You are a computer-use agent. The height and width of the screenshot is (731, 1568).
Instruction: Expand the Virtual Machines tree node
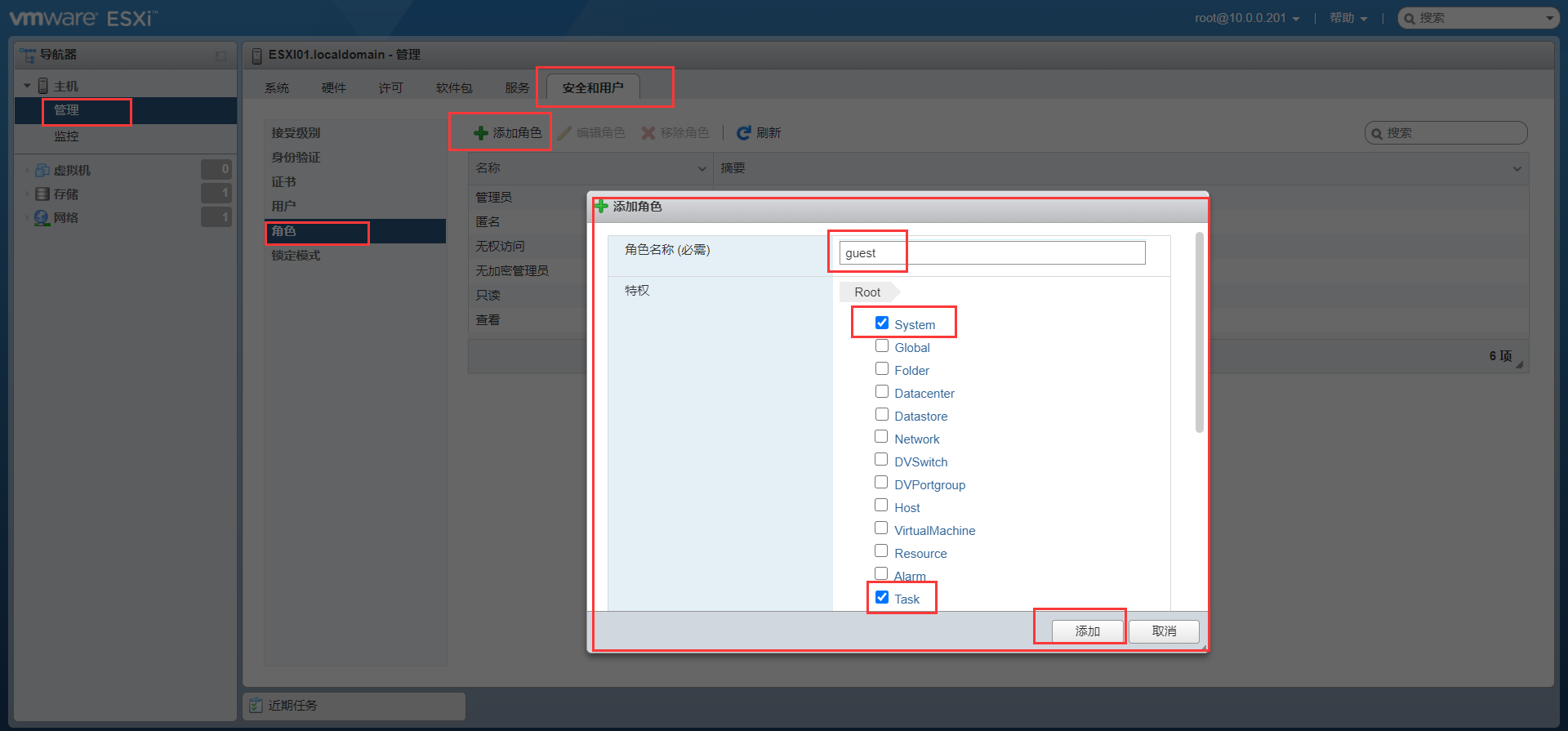(x=27, y=171)
